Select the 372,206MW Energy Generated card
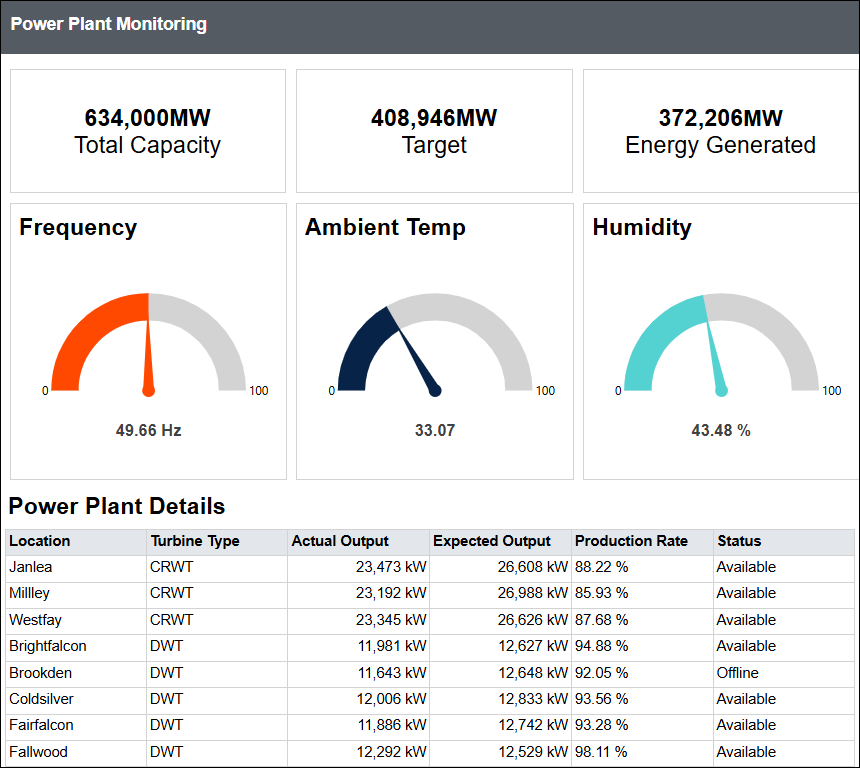The image size is (860, 768). [721, 131]
